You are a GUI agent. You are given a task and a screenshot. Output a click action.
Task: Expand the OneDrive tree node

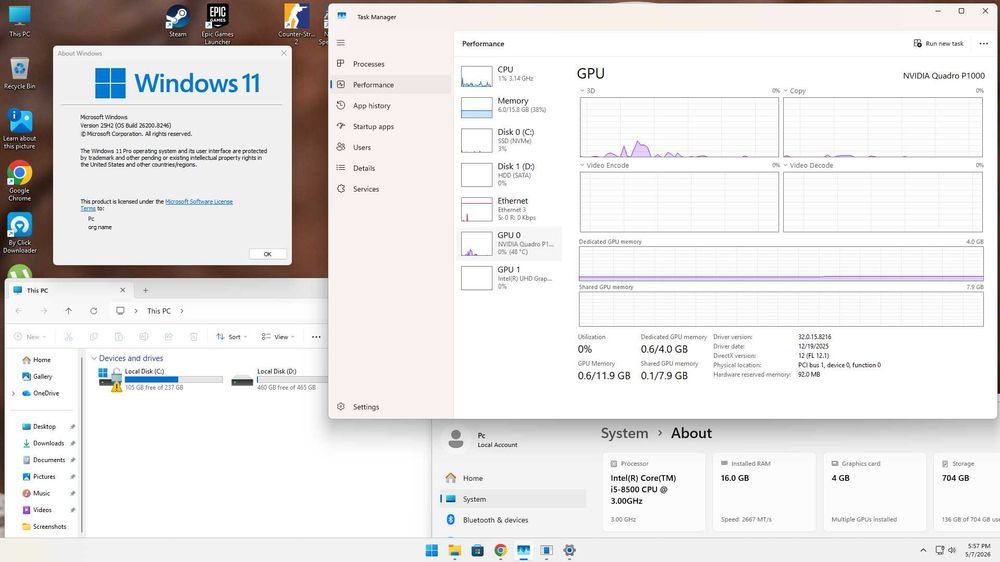13,394
